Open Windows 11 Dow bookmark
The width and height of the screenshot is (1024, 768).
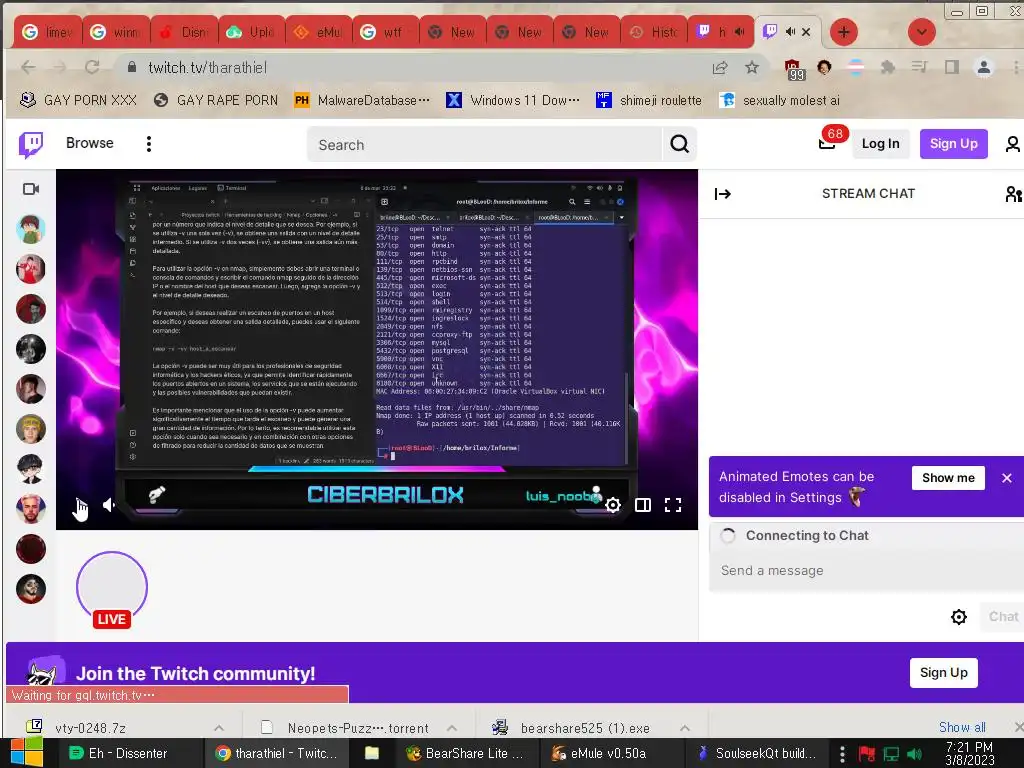(x=513, y=100)
